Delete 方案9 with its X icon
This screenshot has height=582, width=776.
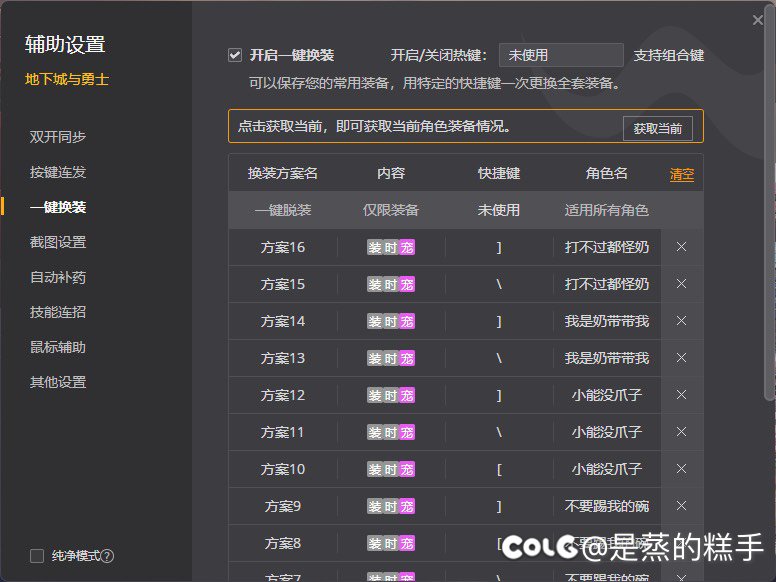click(681, 506)
